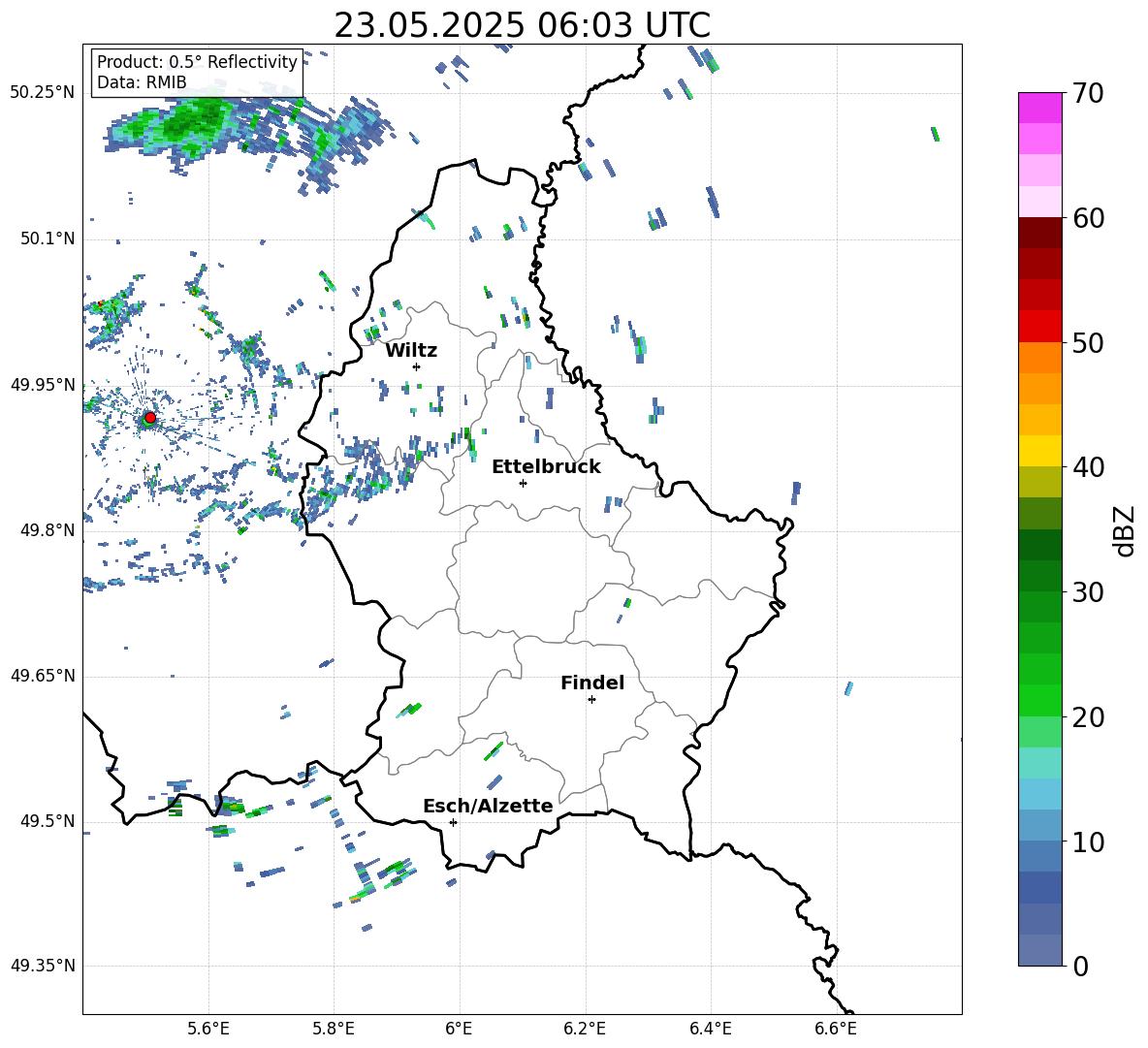Click the 10 tick on colorbar
The height and width of the screenshot is (1048, 1148).
[x=1088, y=842]
